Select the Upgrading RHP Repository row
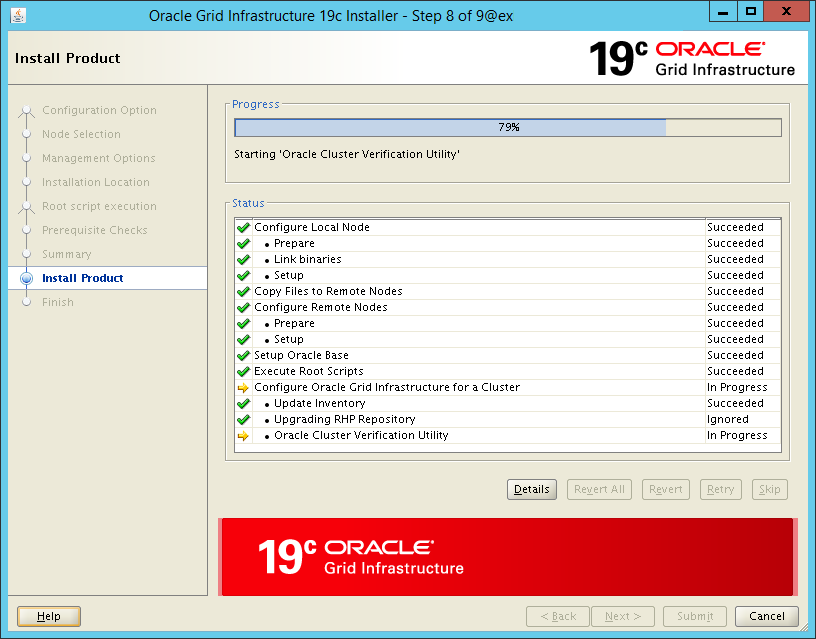Viewport: 816px width, 639px height. (508, 419)
